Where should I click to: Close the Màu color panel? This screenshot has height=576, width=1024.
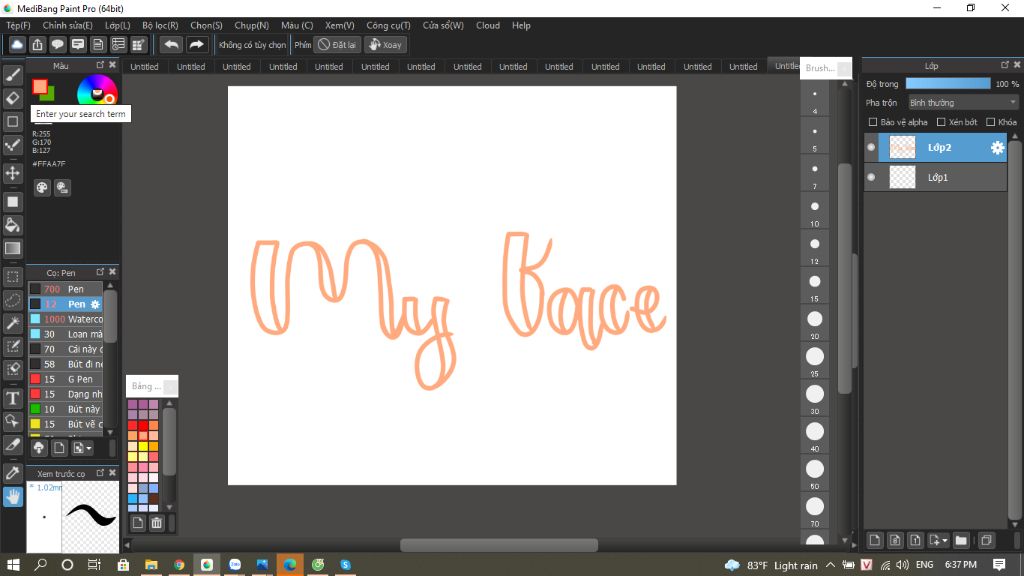pos(112,65)
